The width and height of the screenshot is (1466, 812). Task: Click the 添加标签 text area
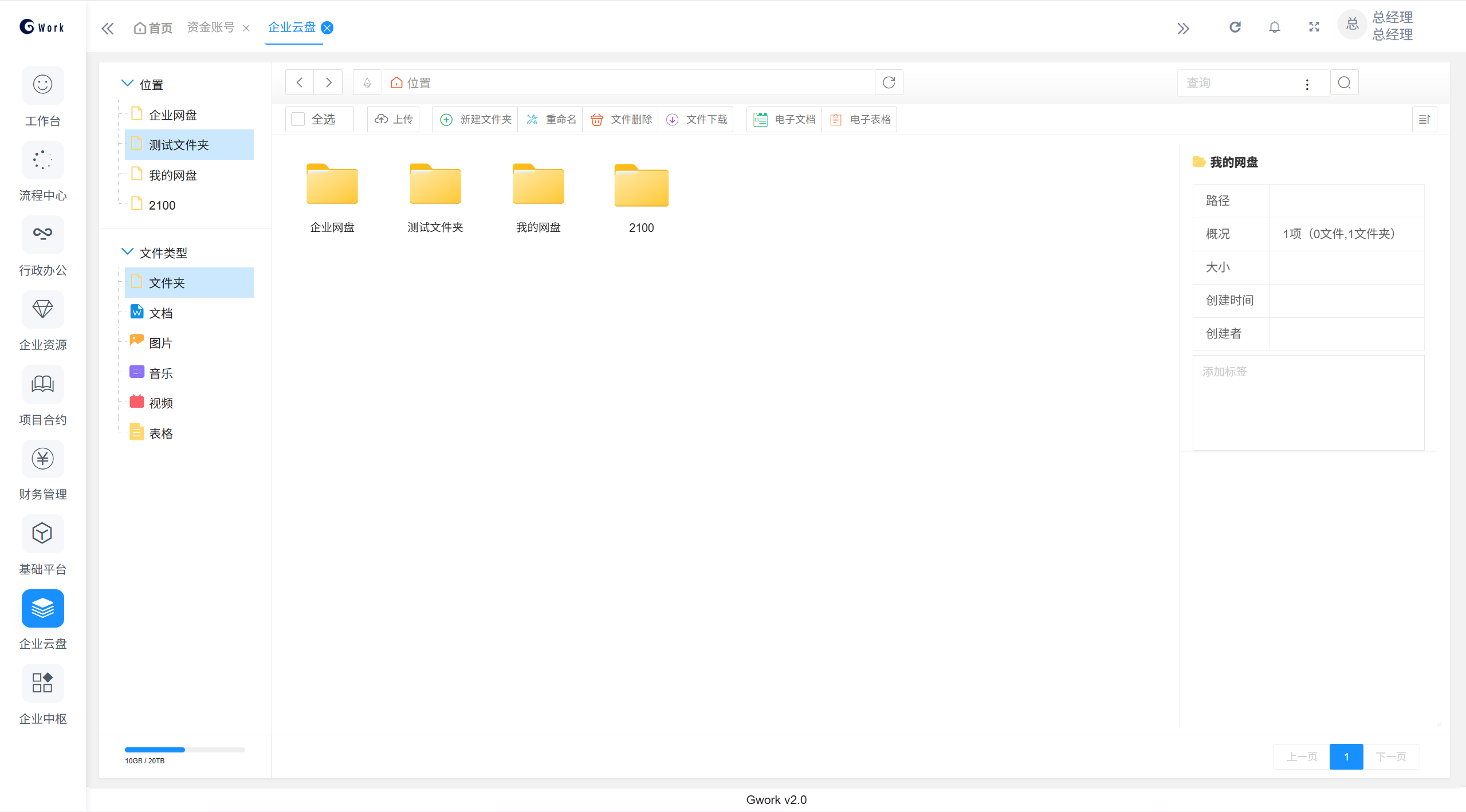(1308, 403)
